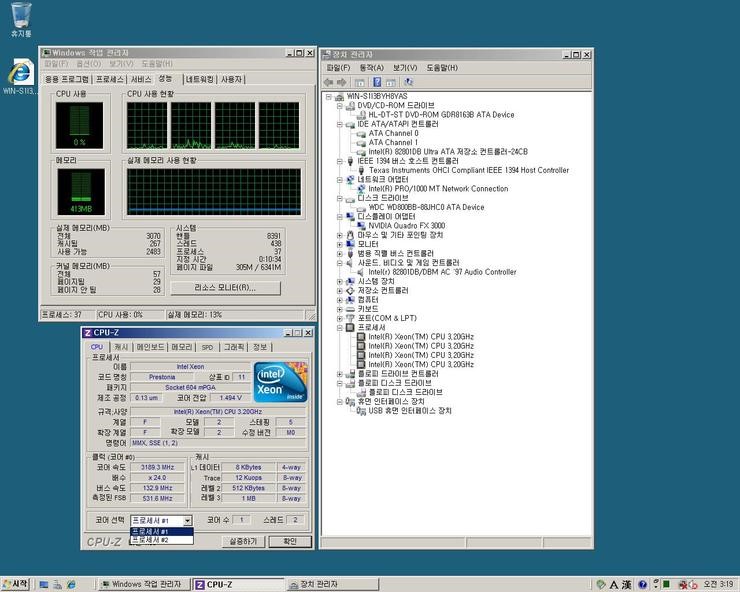Click the green Task Manager CPU tray icon
Image resolution: width=740 pixels, height=592 pixels.
[x=666, y=584]
